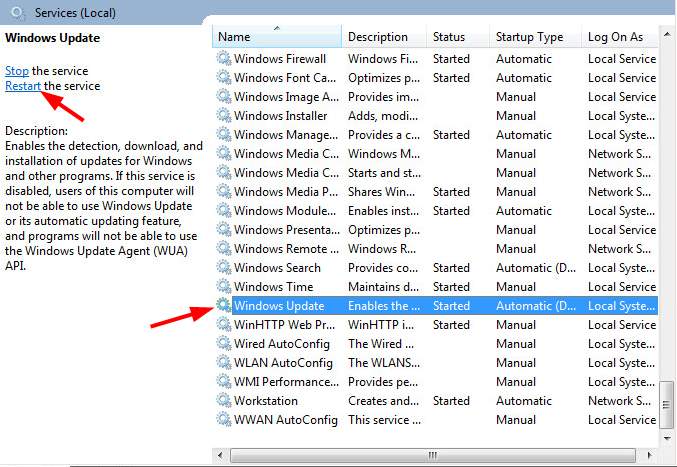Click the Windows Remote service gear icon

click(224, 248)
